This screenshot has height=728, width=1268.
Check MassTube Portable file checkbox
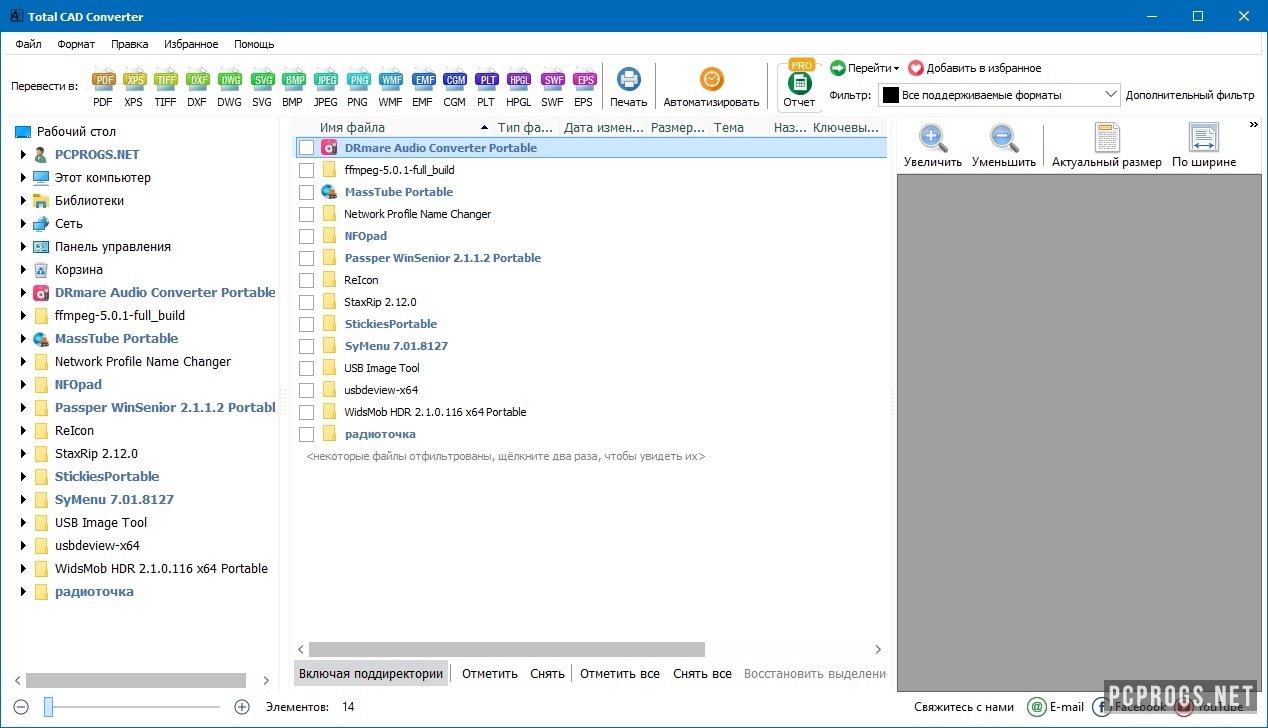pos(307,192)
